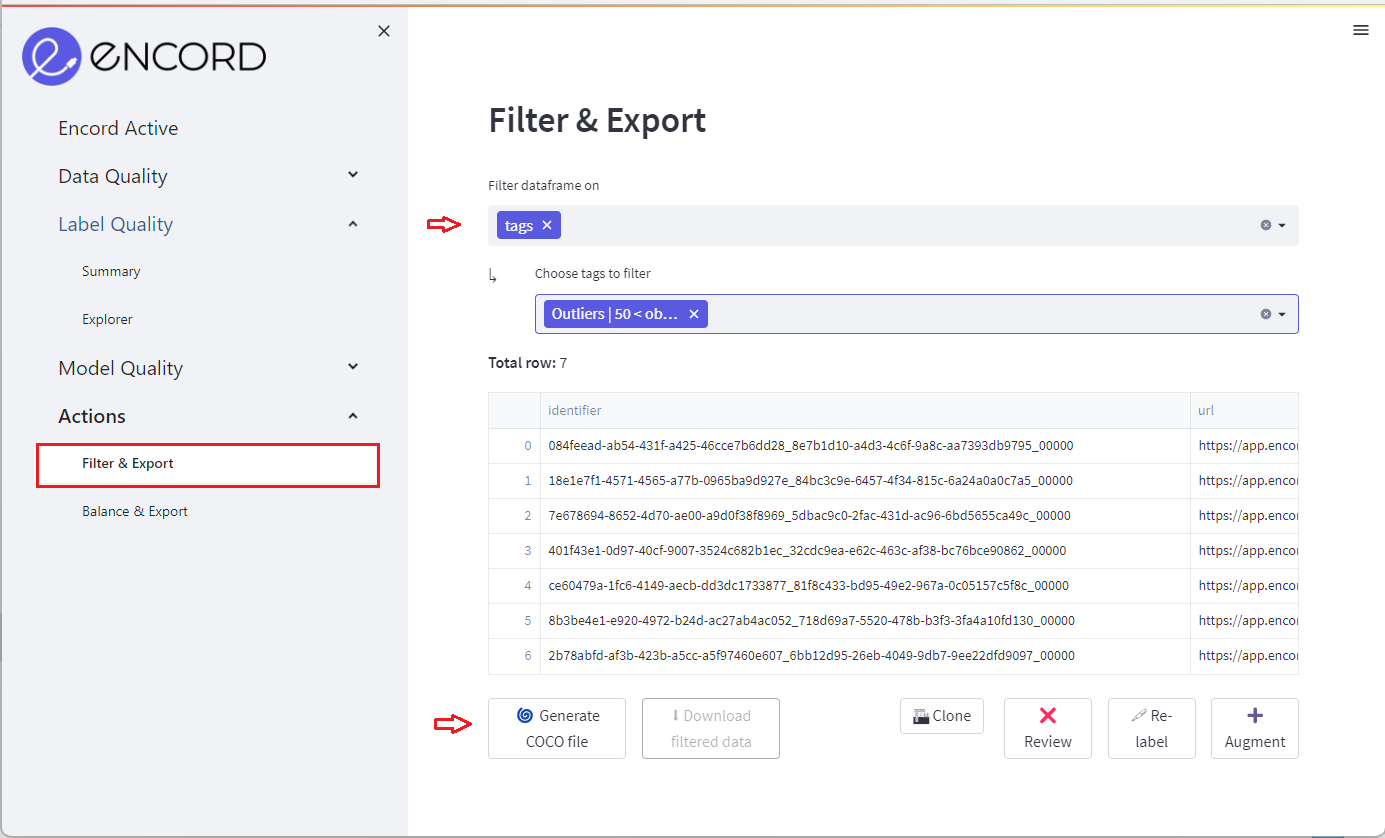Open the Encord Active page
The height and width of the screenshot is (838, 1385).
[118, 128]
